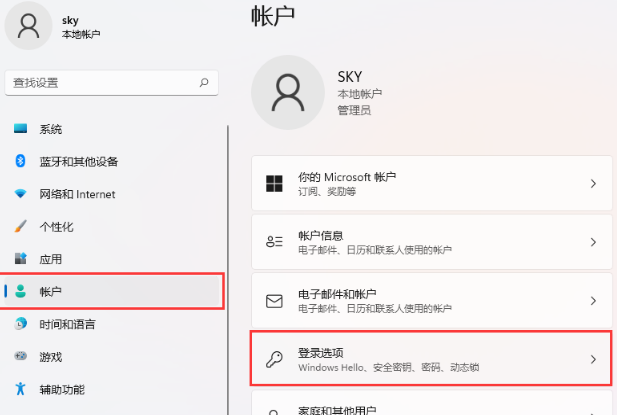
Task: Click the envelope icon for 电子邮件和帐户
Action: click(274, 300)
